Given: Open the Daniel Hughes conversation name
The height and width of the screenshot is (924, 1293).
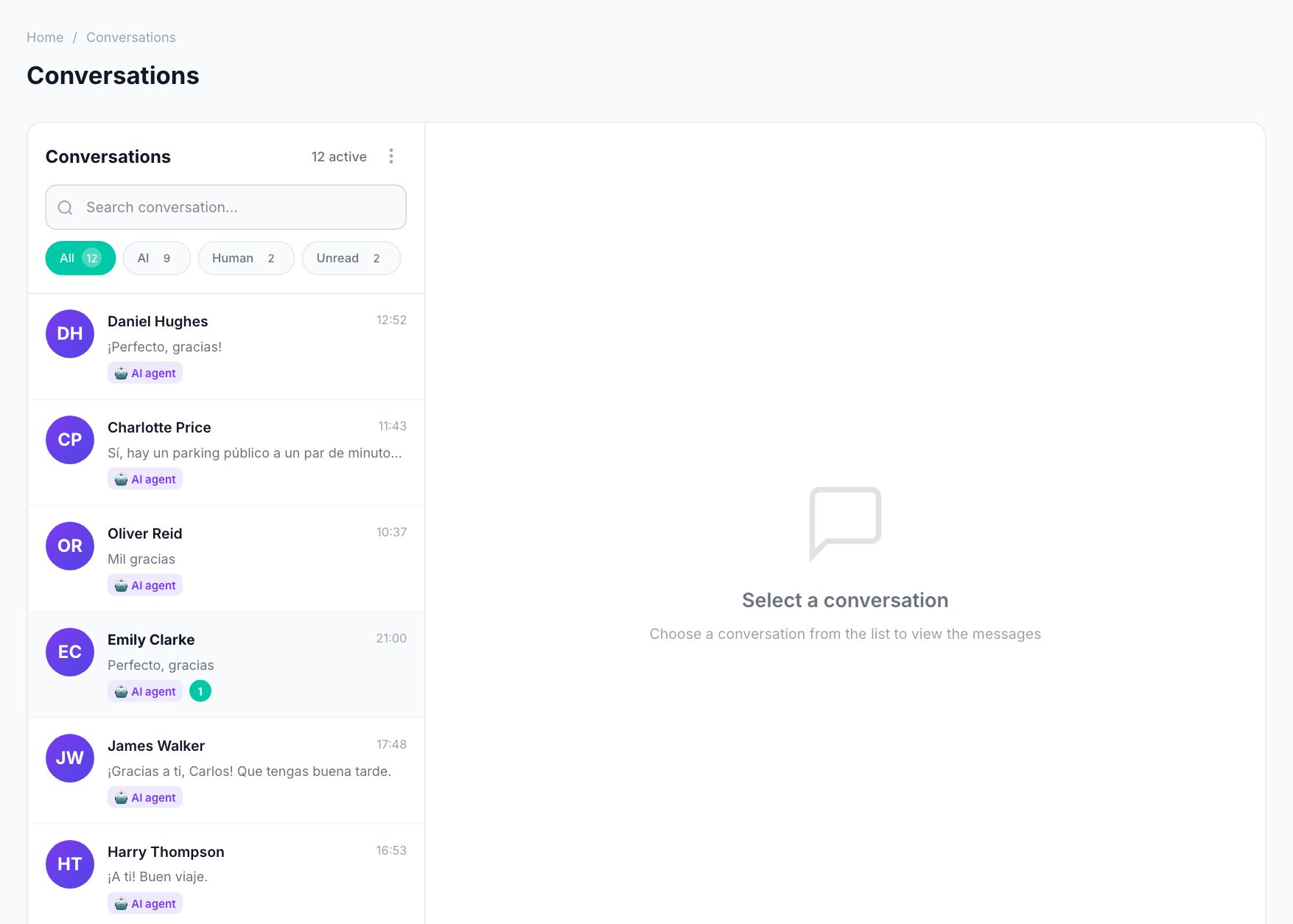Looking at the screenshot, I should click(x=158, y=321).
